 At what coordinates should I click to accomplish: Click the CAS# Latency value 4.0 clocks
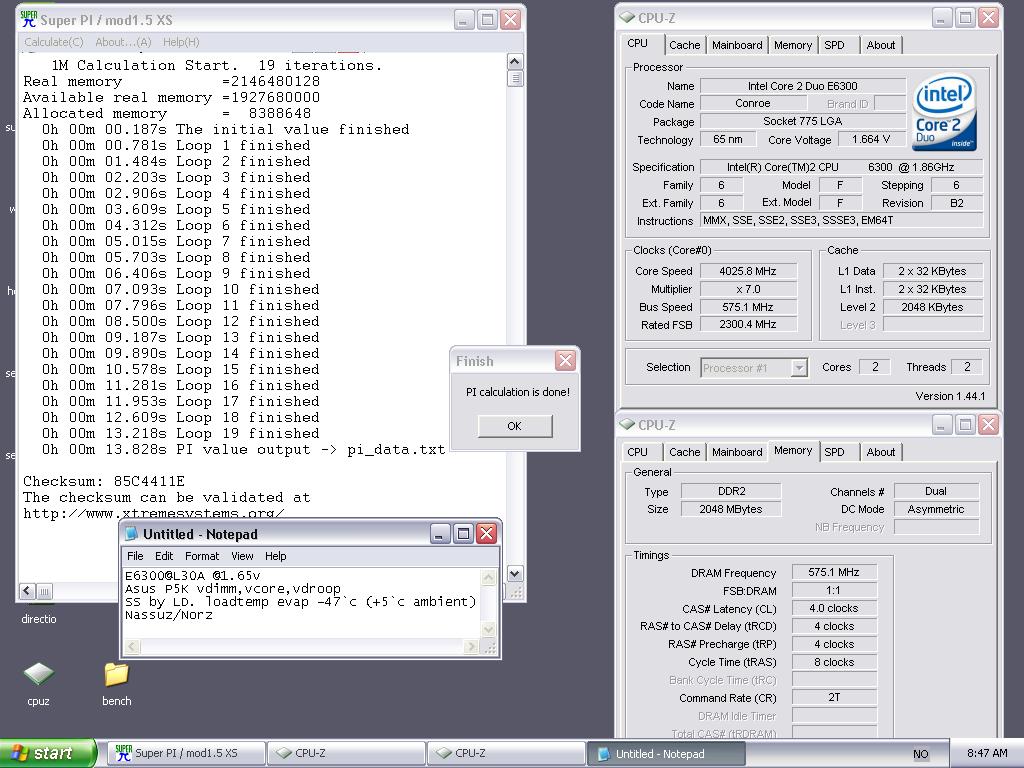click(x=833, y=608)
